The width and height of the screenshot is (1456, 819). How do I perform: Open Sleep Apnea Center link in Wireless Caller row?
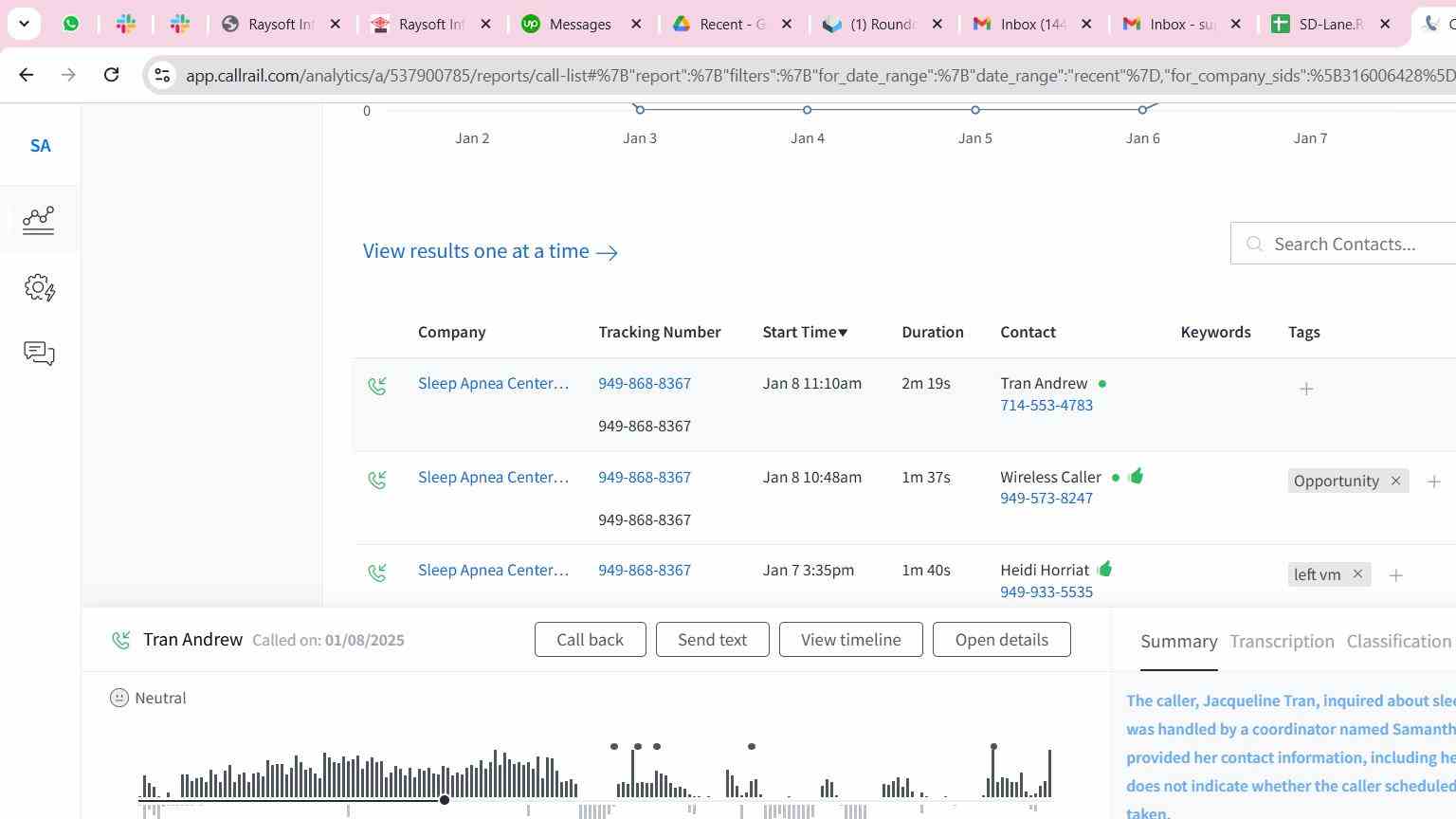click(493, 477)
